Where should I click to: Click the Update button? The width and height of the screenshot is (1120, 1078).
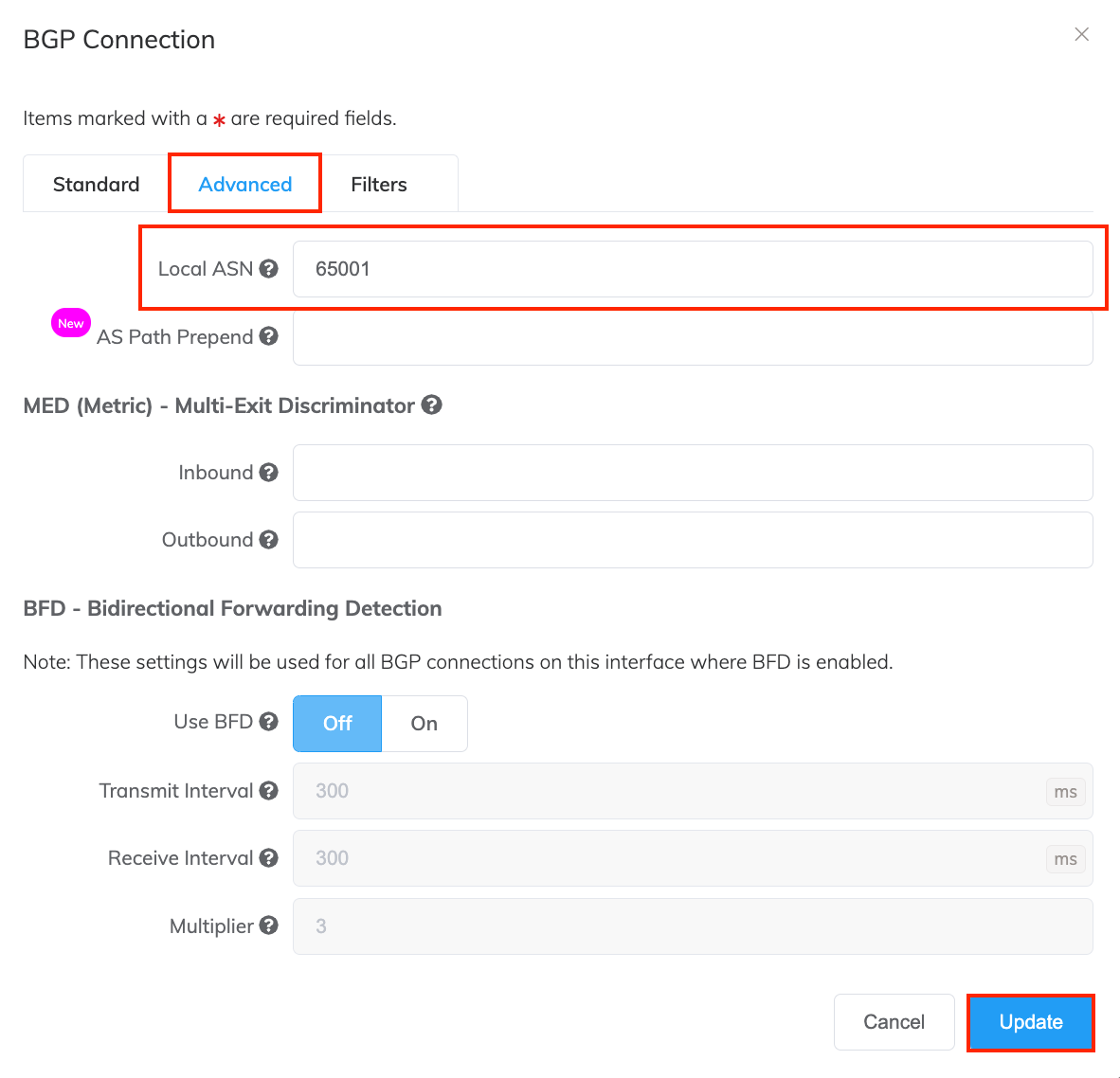pyautogui.click(x=1031, y=1021)
